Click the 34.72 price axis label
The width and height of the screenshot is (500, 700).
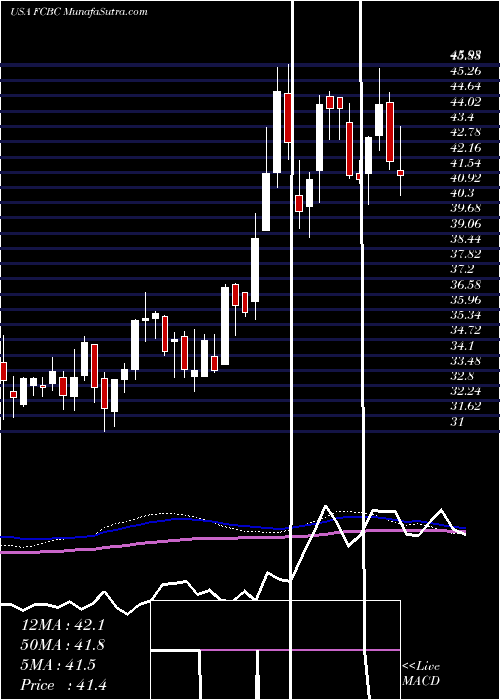coord(466,330)
